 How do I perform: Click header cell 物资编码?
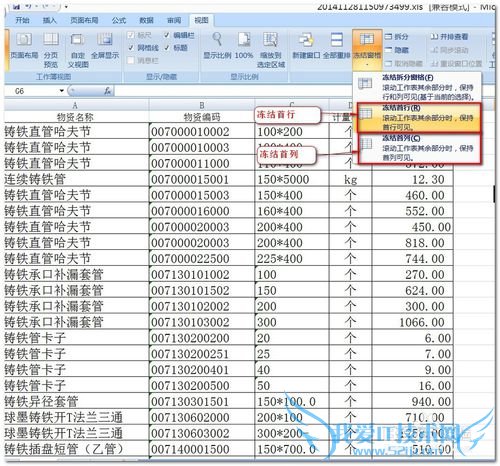pyautogui.click(x=202, y=117)
